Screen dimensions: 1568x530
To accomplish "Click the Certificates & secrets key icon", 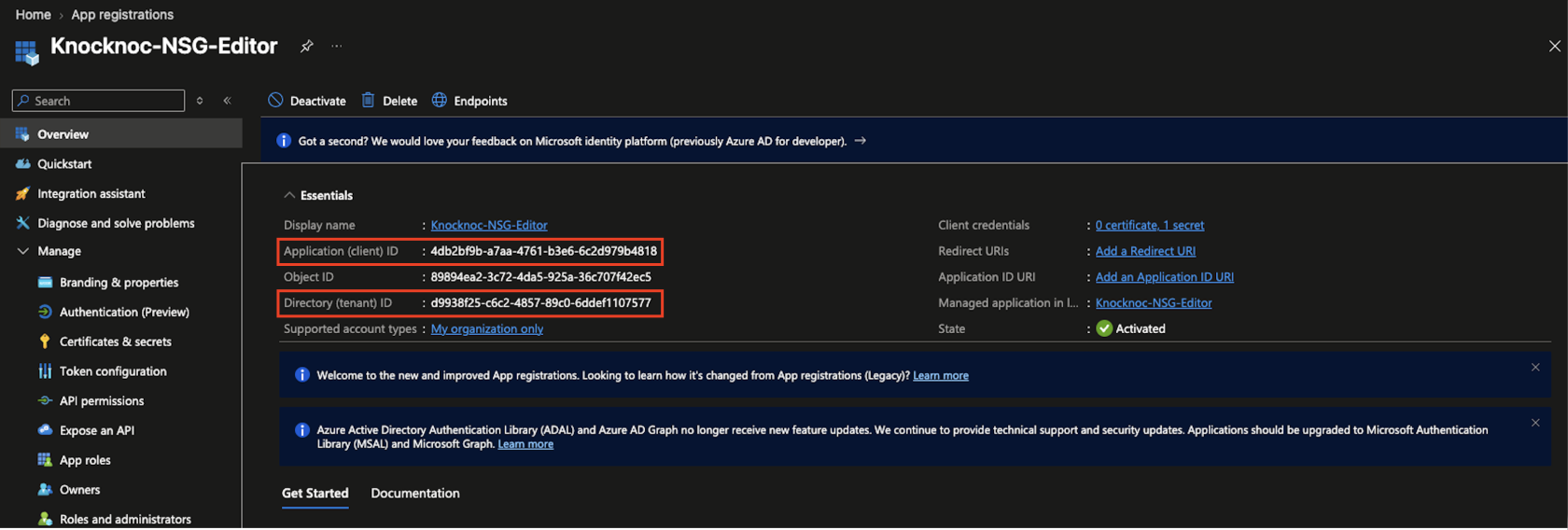I will [x=45, y=342].
